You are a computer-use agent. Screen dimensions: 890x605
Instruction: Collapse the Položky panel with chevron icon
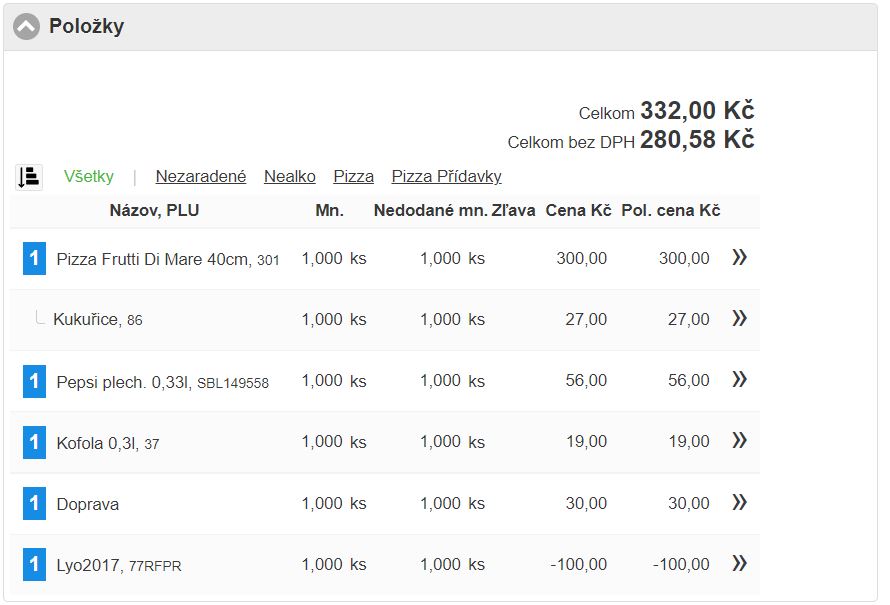click(x=26, y=27)
